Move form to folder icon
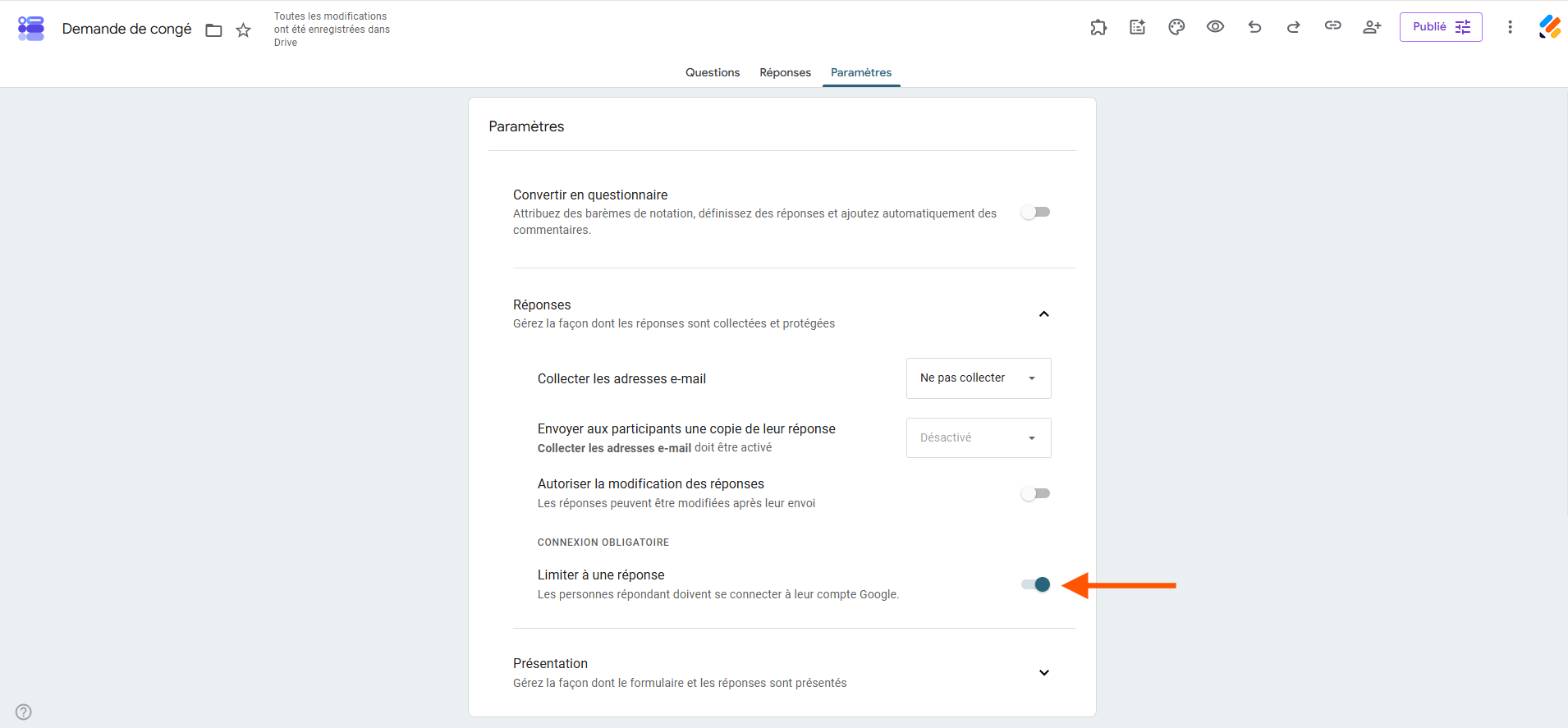 coord(213,30)
